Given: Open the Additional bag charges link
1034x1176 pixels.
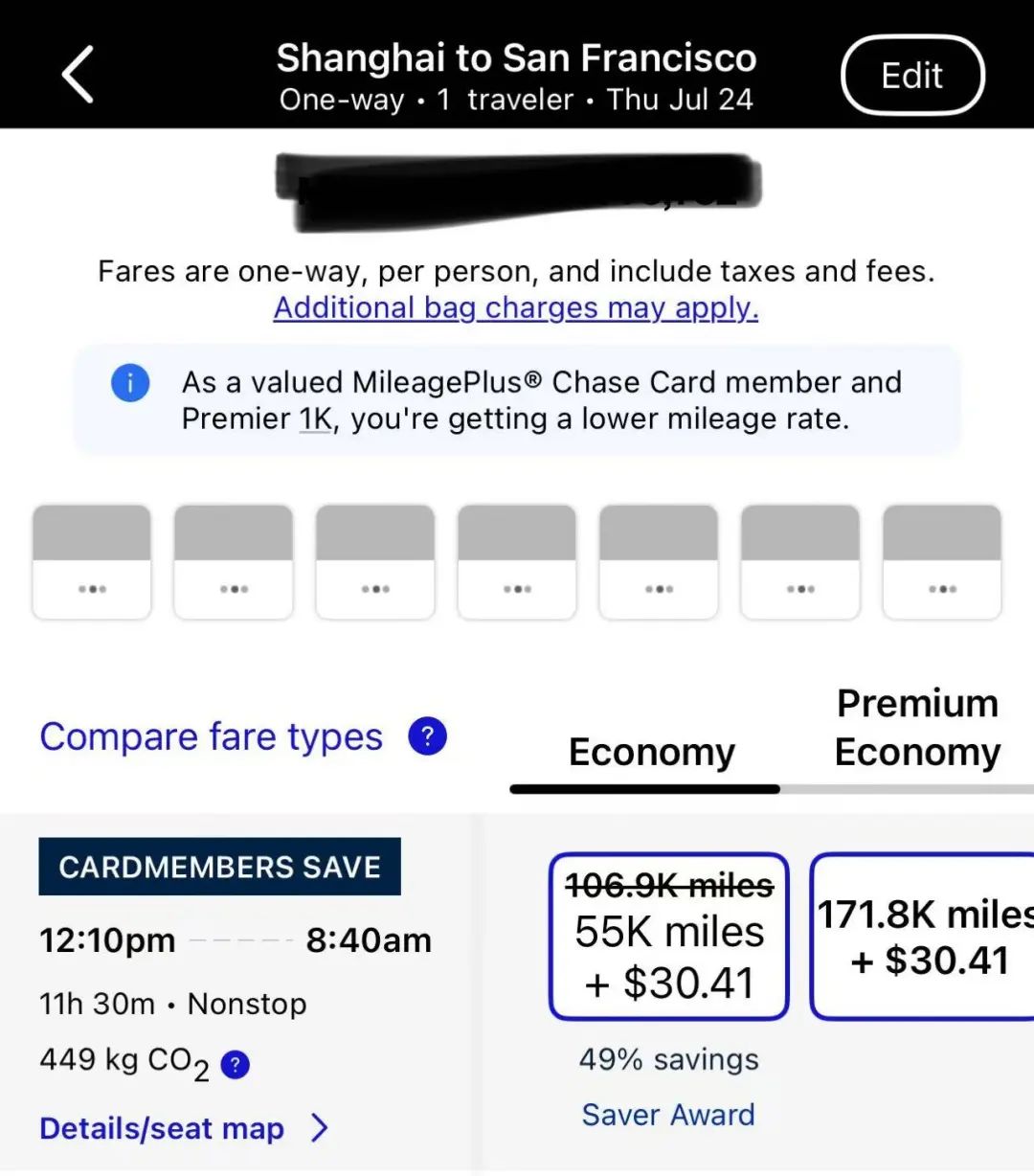Looking at the screenshot, I should pos(515,307).
